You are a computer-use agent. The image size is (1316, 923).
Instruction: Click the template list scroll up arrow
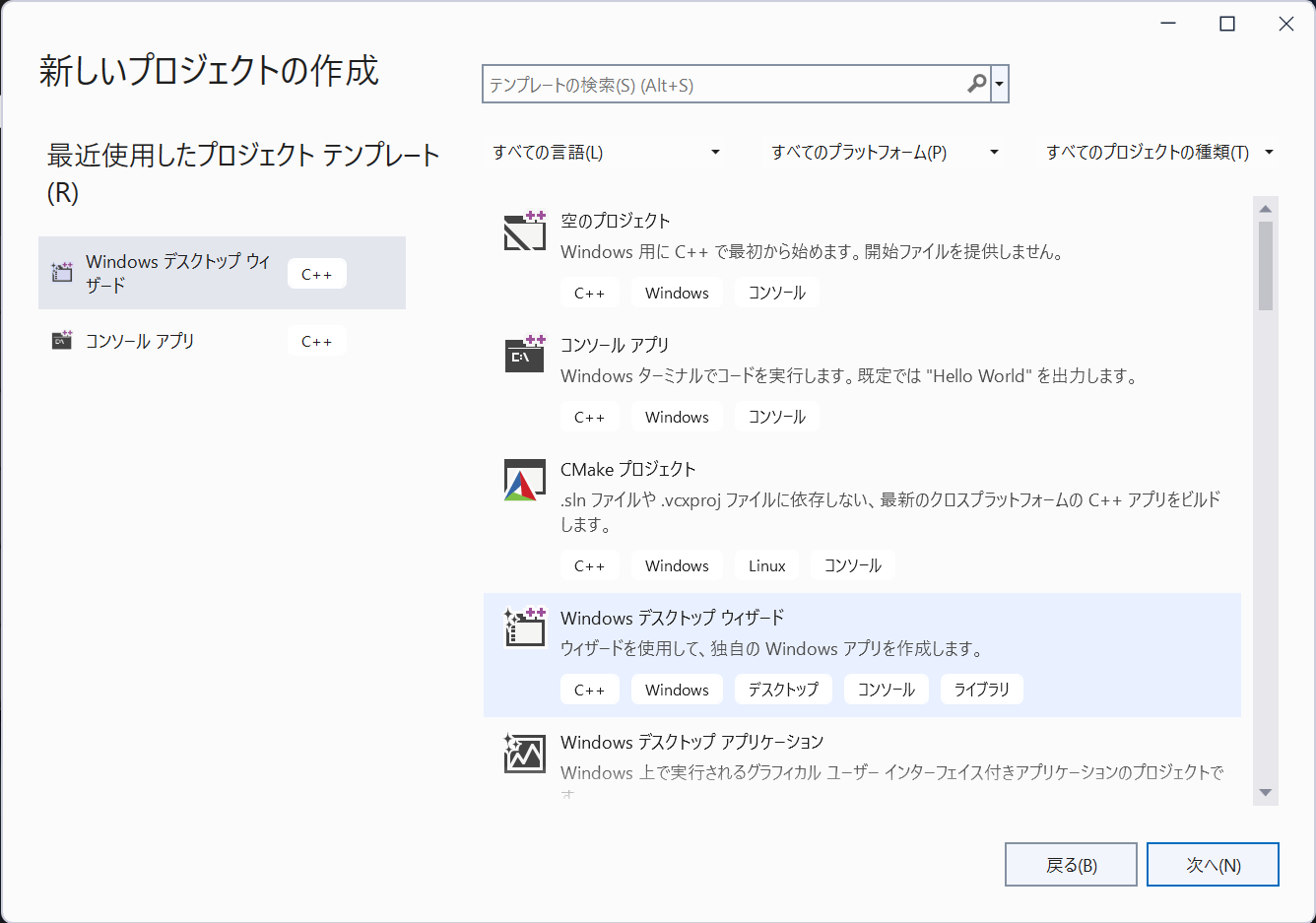tap(1266, 208)
